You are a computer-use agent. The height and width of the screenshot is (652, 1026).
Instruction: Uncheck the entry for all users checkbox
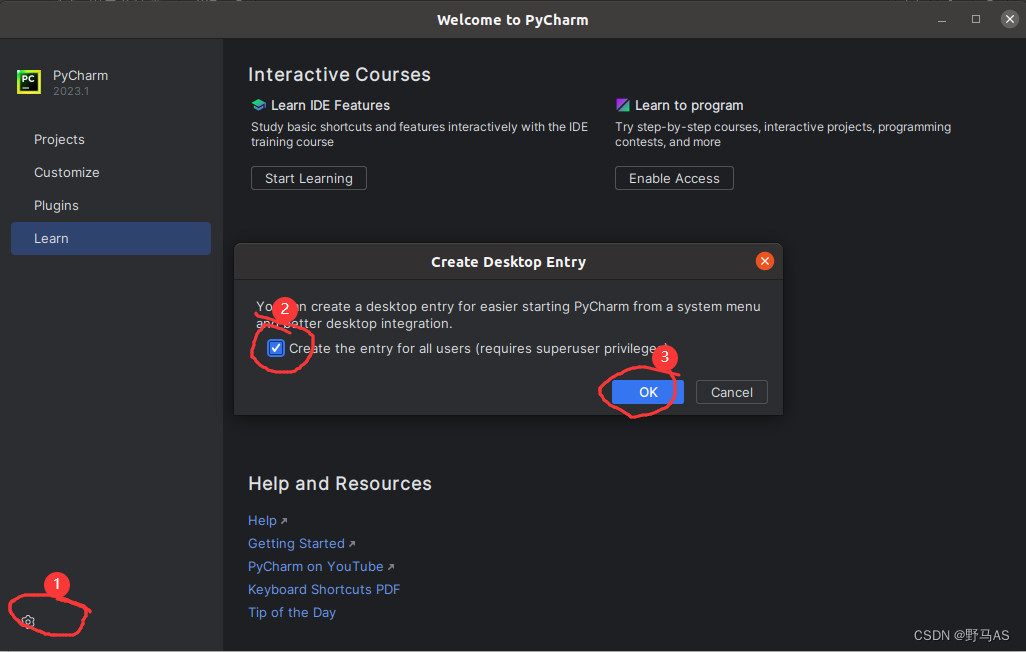pyautogui.click(x=276, y=347)
